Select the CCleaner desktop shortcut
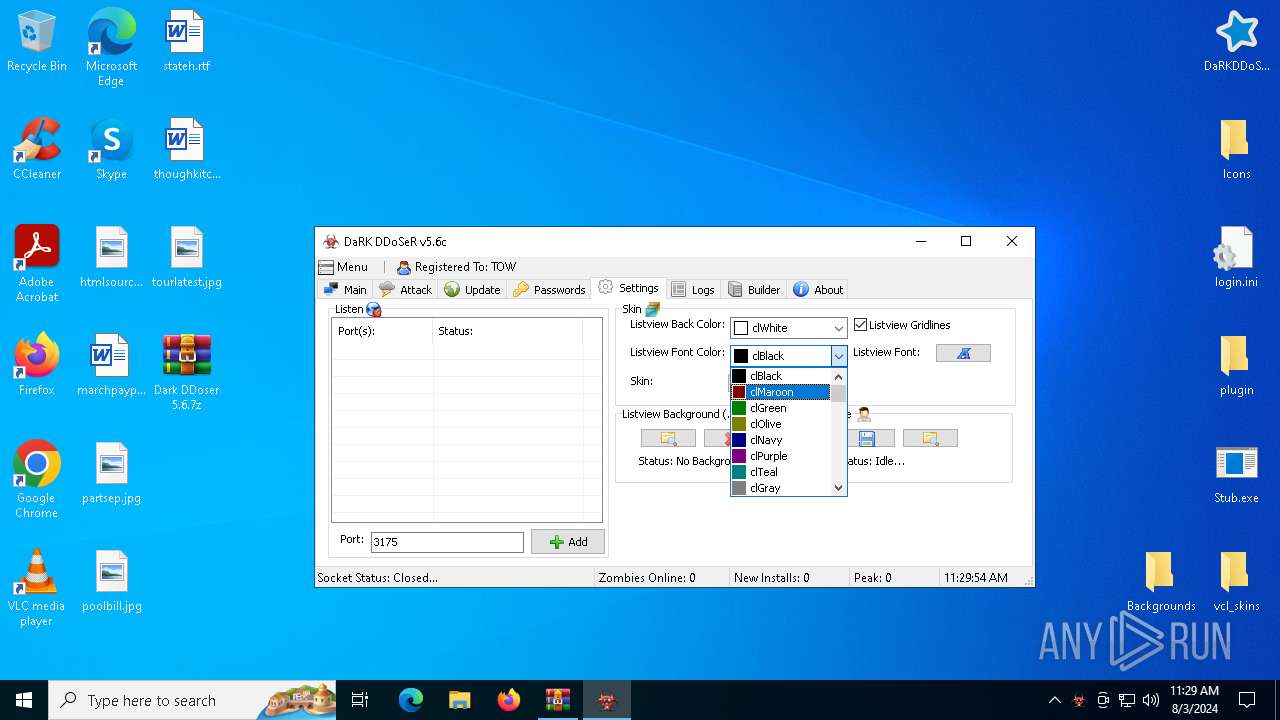 tap(37, 149)
